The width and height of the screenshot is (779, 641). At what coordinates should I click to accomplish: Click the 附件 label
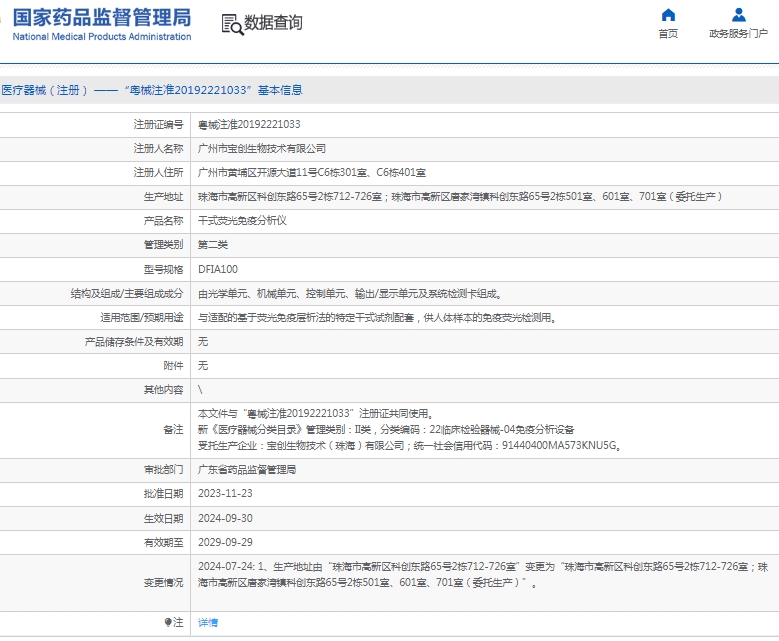[x=173, y=366]
